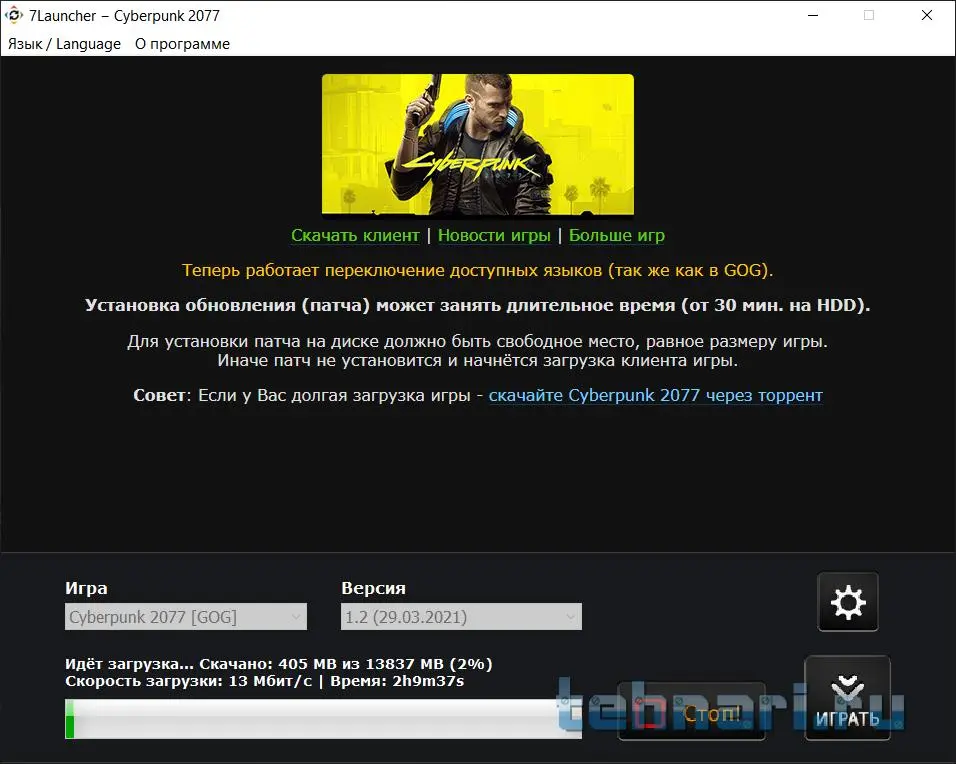The height and width of the screenshot is (764, 956).
Task: Close the 7Launcher window
Action: [927, 15]
